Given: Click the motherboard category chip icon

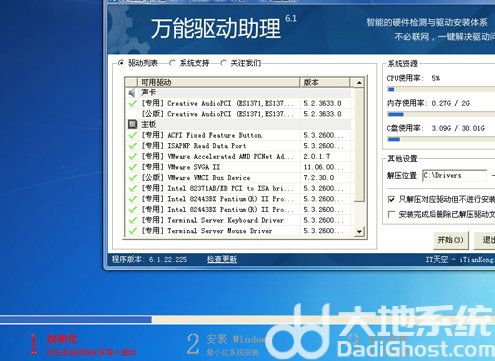Looking at the screenshot, I should pyautogui.click(x=132, y=124).
